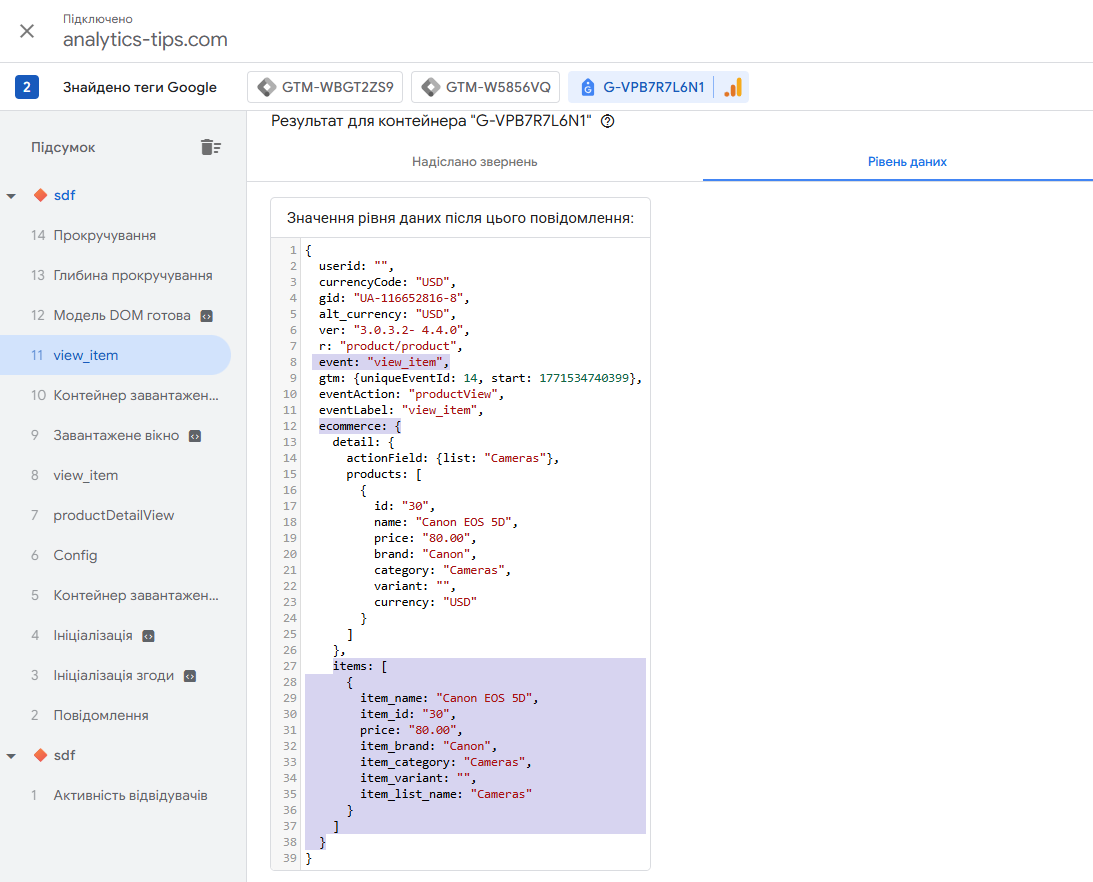This screenshot has height=882, width=1093.
Task: Click the orange diamond icon of first sdf
Action: [x=40, y=195]
